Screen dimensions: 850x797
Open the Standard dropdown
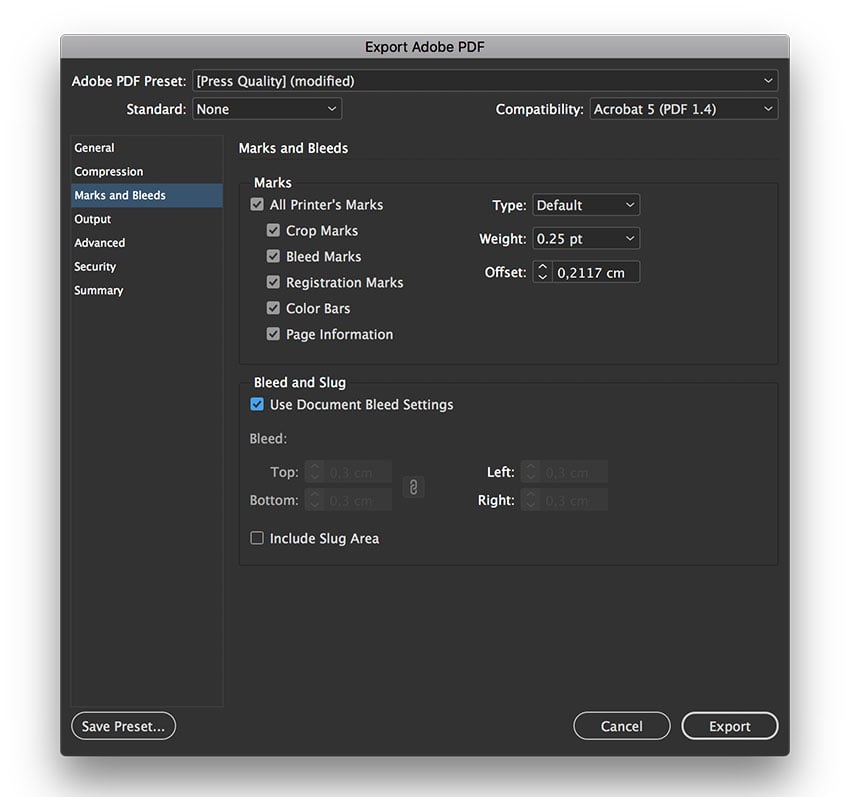[x=267, y=109]
